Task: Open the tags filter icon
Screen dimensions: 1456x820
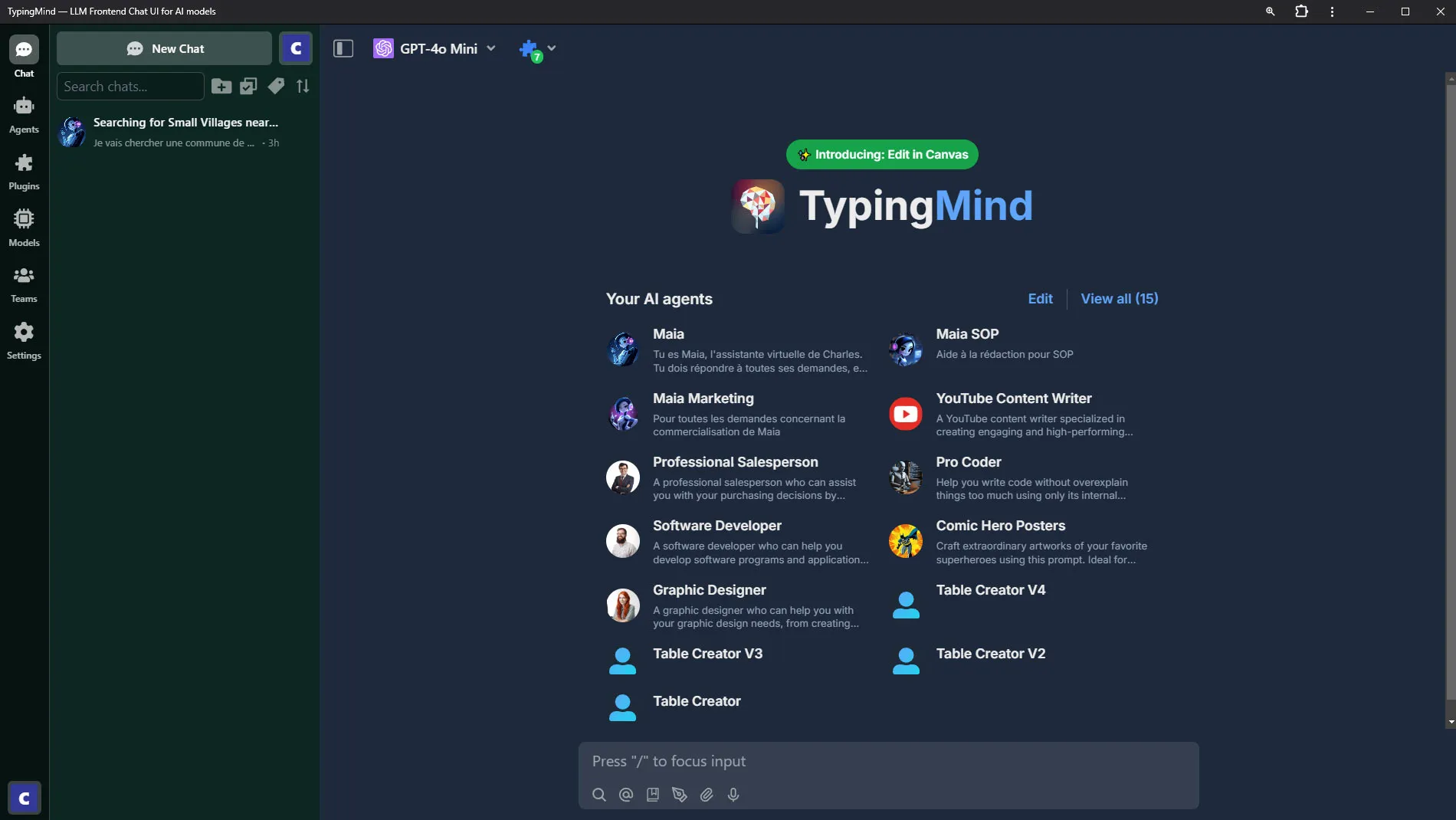Action: [276, 86]
